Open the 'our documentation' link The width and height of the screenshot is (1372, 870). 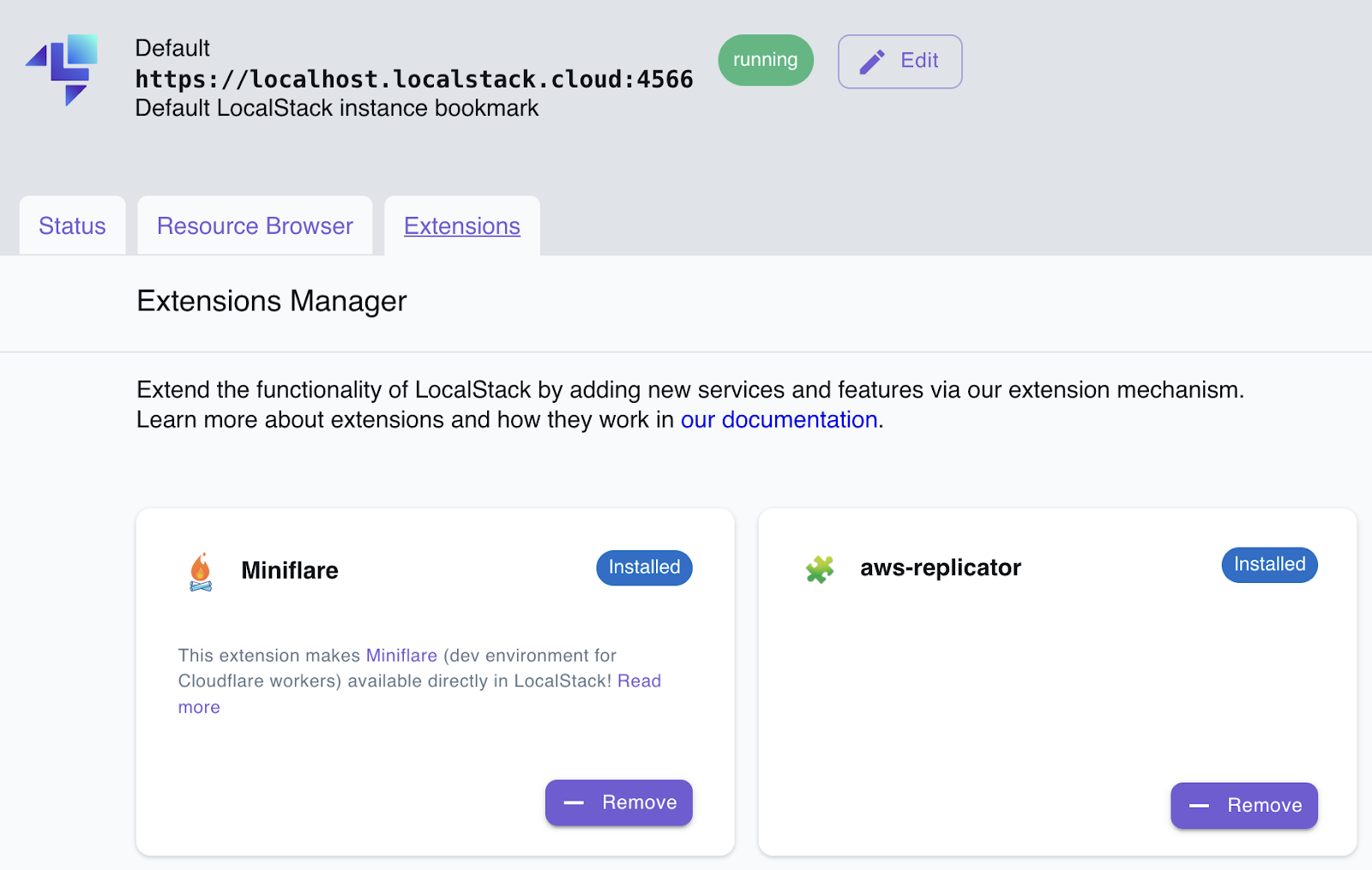(779, 420)
